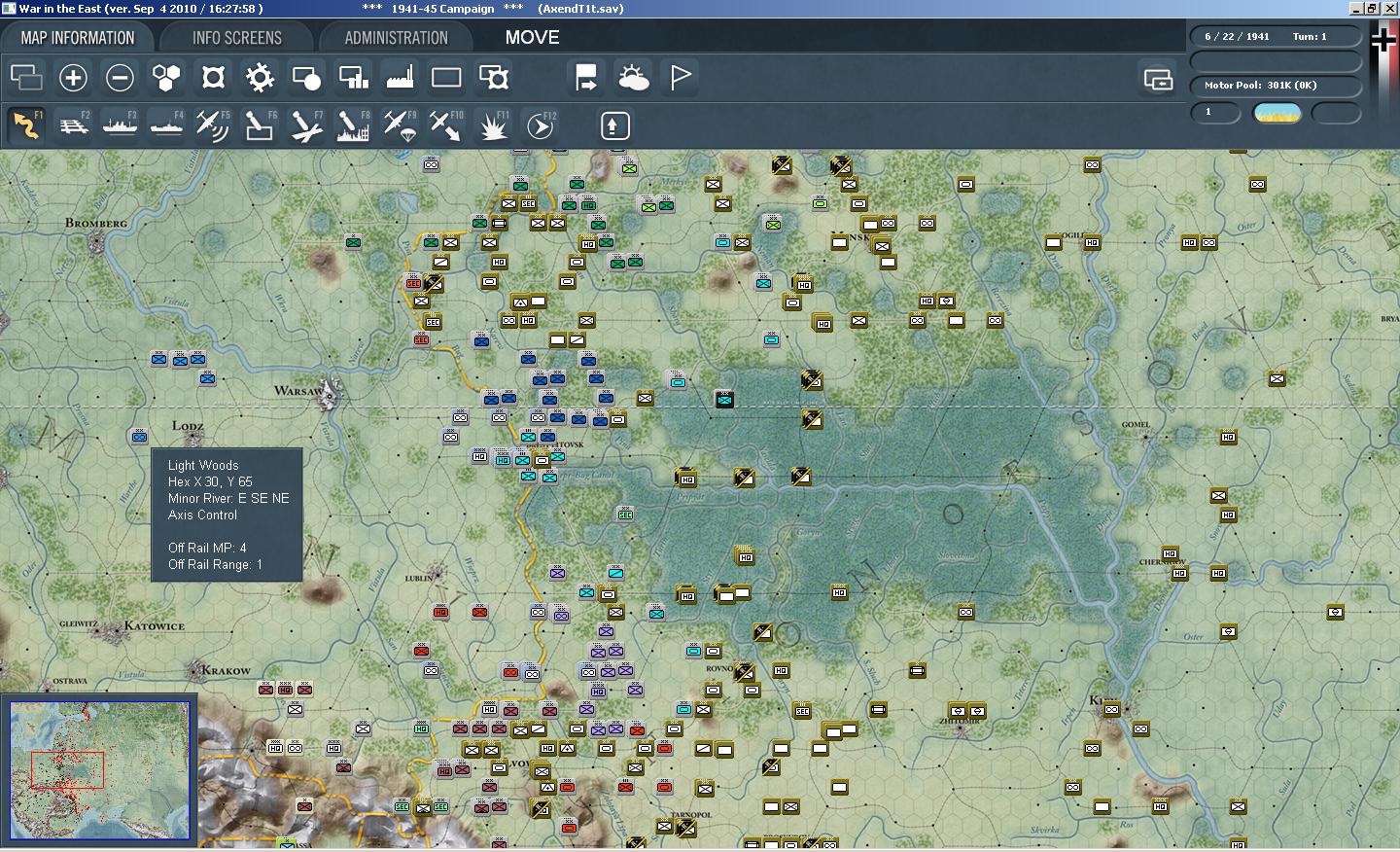This screenshot has height=852, width=1400.
Task: Zoom in with the plus icon
Action: pos(73,77)
